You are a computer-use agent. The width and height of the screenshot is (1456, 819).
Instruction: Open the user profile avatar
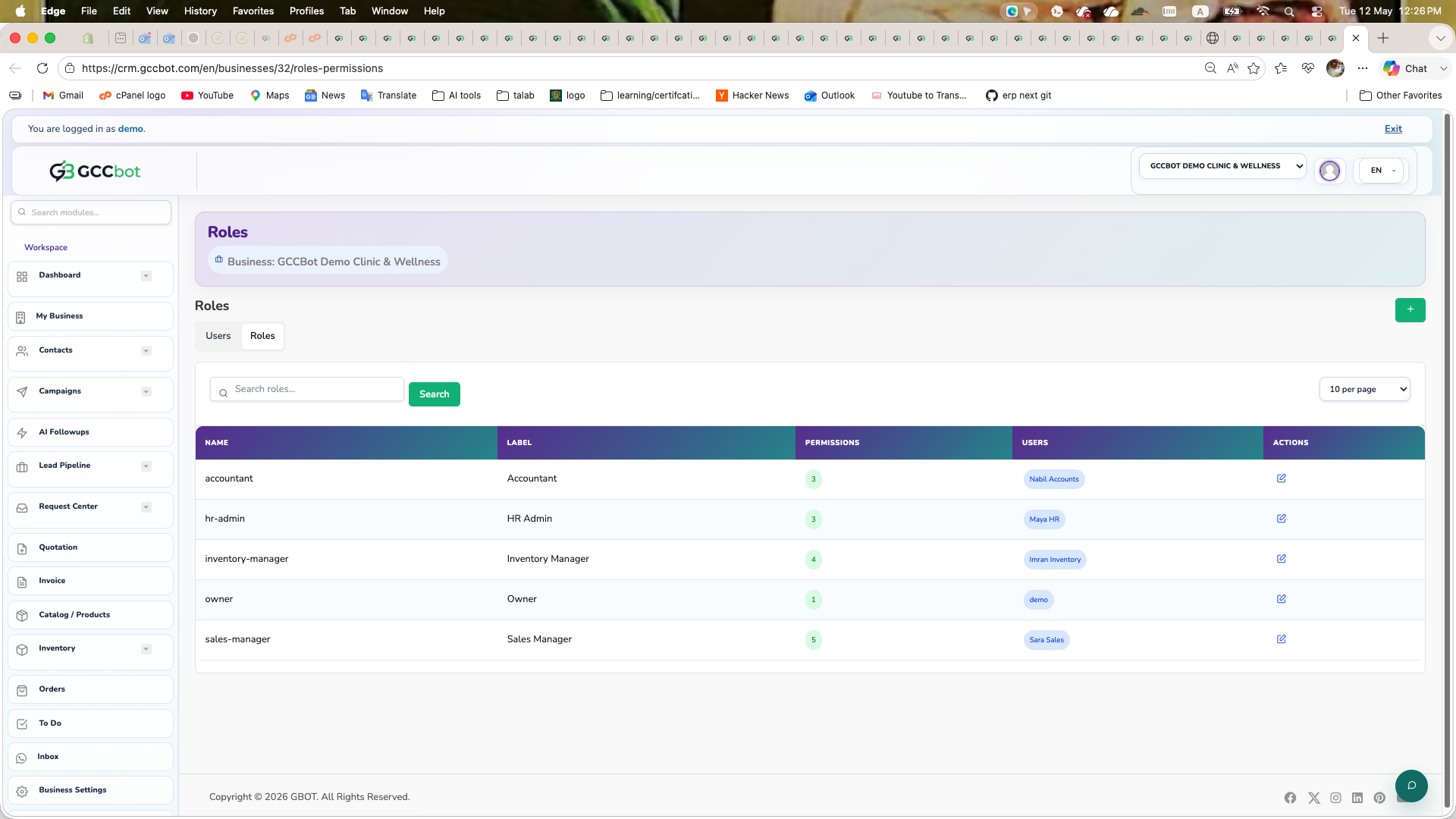coord(1329,171)
